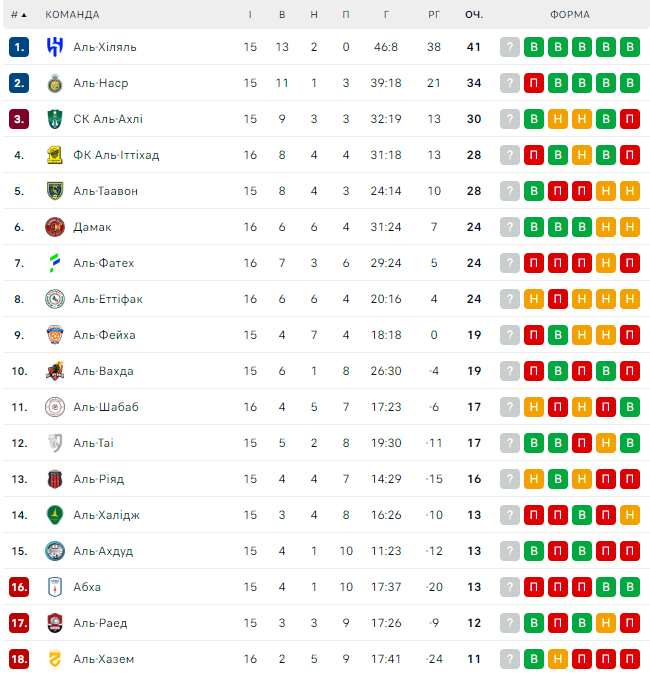This screenshot has width=650, height=676.
Task: Click the ФОРМА column header
Action: click(x=569, y=15)
